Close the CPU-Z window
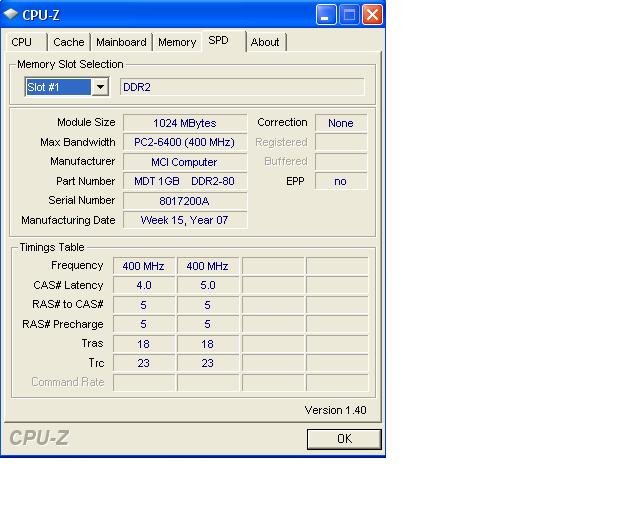The height and width of the screenshot is (512, 640). click(372, 15)
